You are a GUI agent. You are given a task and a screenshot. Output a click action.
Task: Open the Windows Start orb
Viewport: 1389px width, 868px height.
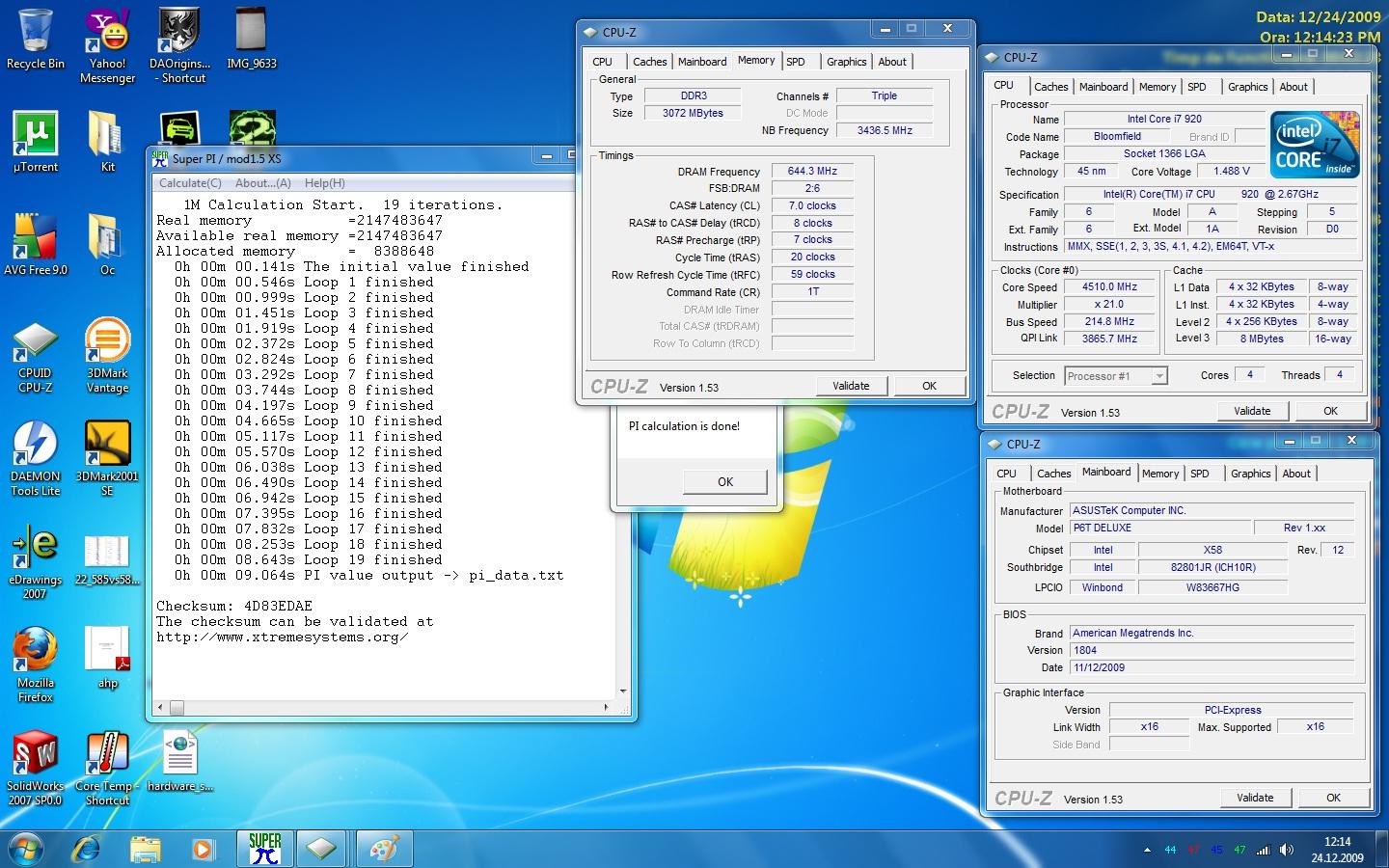(25, 850)
